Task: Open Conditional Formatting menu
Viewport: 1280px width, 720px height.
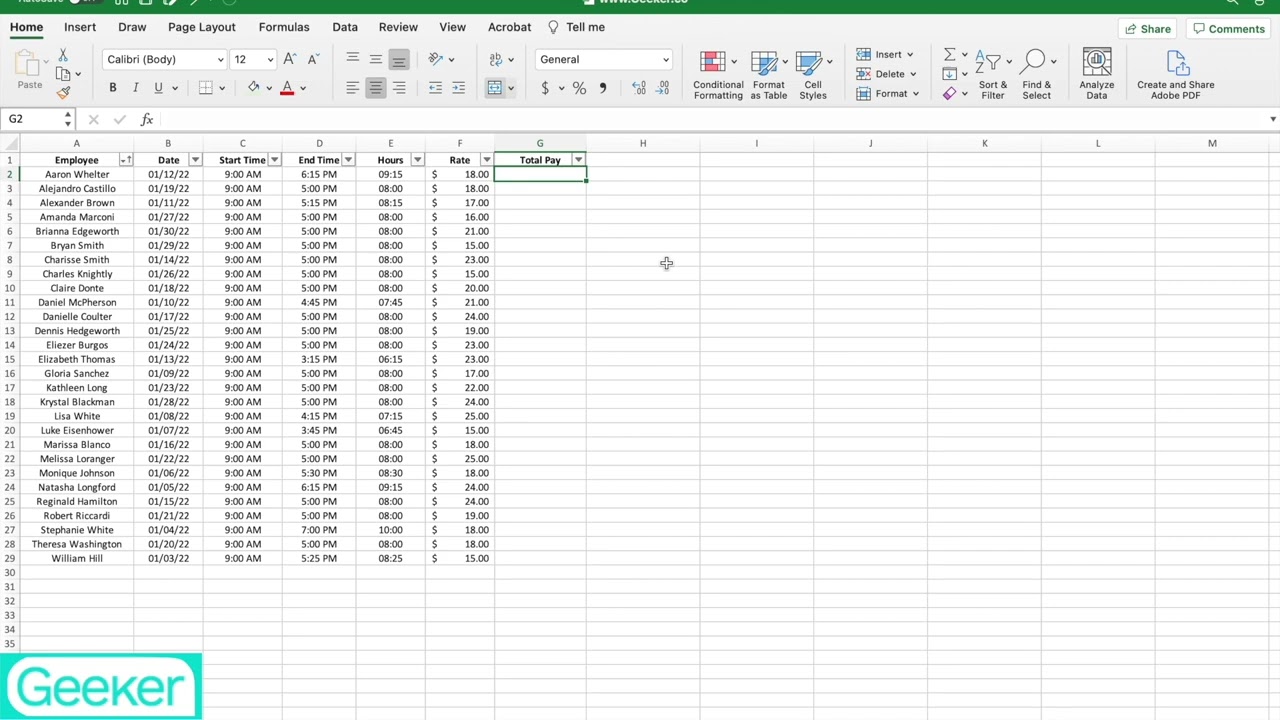Action: 718,74
